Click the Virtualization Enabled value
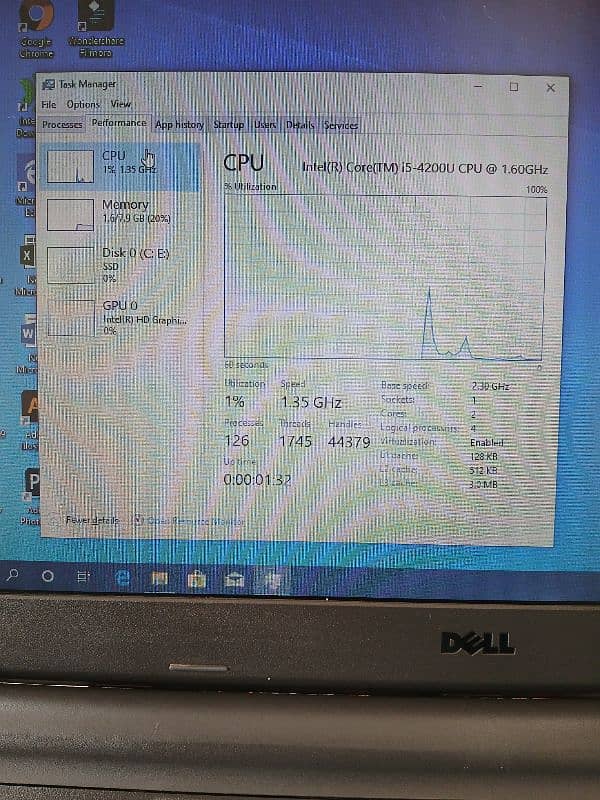This screenshot has width=600, height=800. coord(487,442)
